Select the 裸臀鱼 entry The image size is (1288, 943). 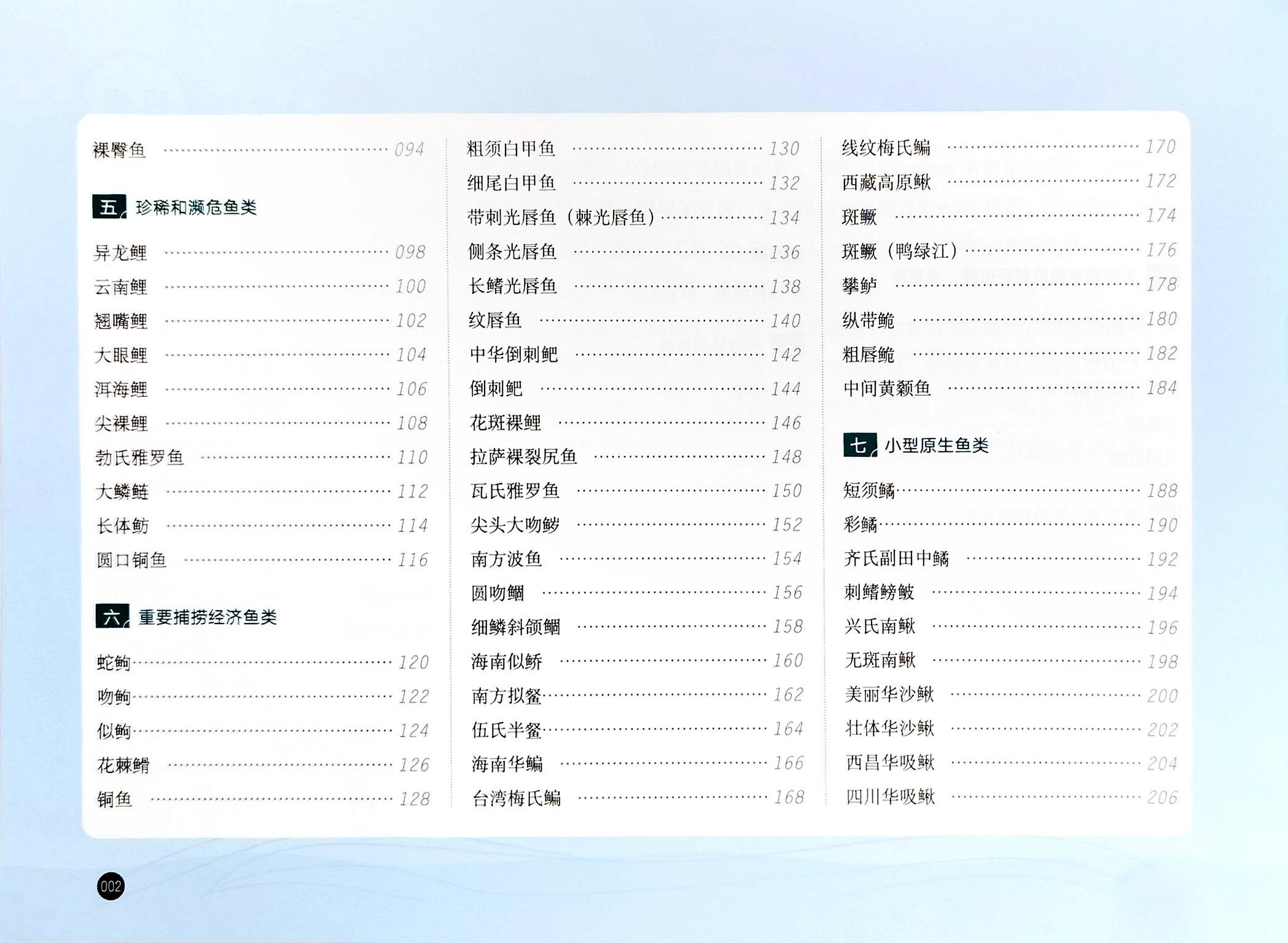pos(119,150)
